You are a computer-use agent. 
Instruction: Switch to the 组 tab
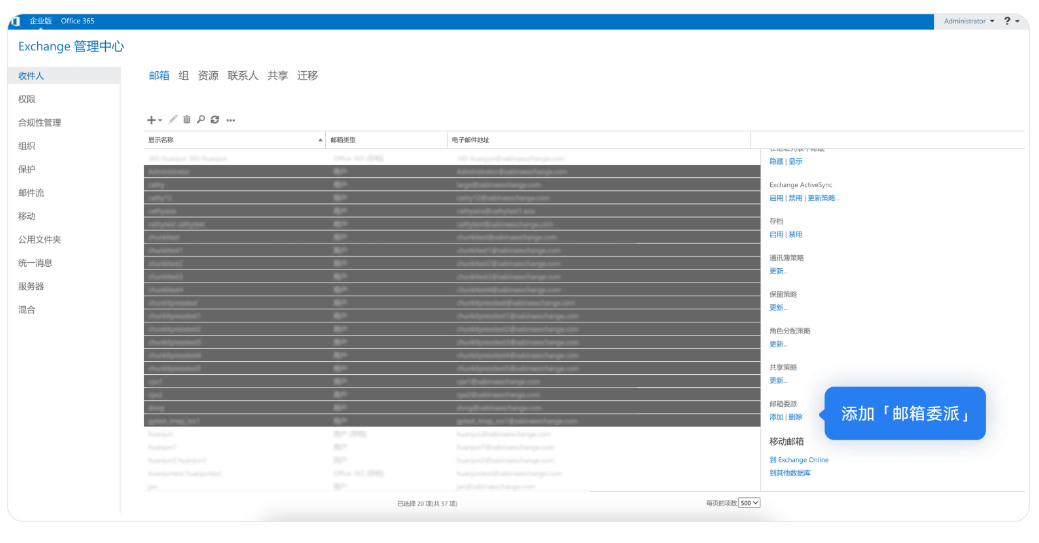point(184,76)
